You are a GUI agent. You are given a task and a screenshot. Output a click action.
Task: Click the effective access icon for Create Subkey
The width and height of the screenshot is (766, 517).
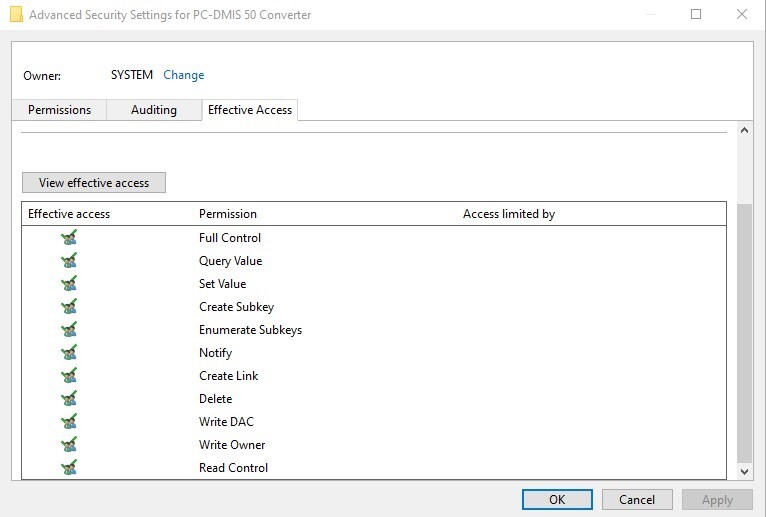point(69,307)
